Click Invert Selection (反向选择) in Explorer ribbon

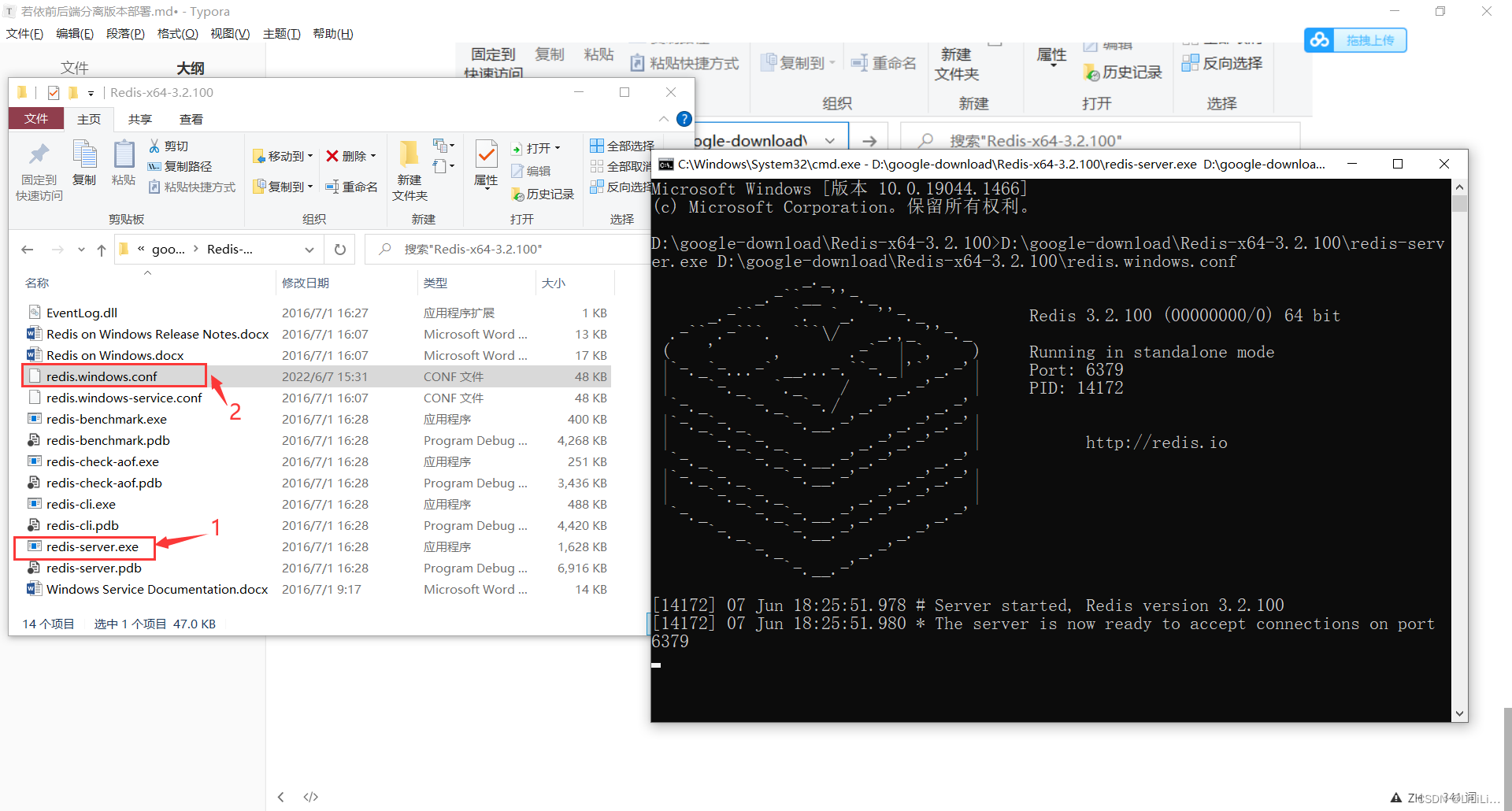[x=622, y=187]
